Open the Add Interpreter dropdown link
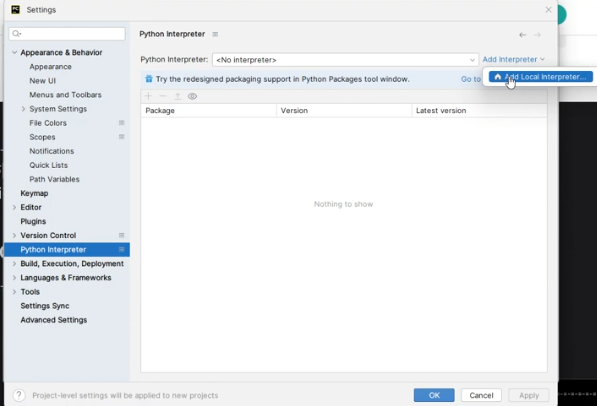597x406 pixels. pos(514,59)
